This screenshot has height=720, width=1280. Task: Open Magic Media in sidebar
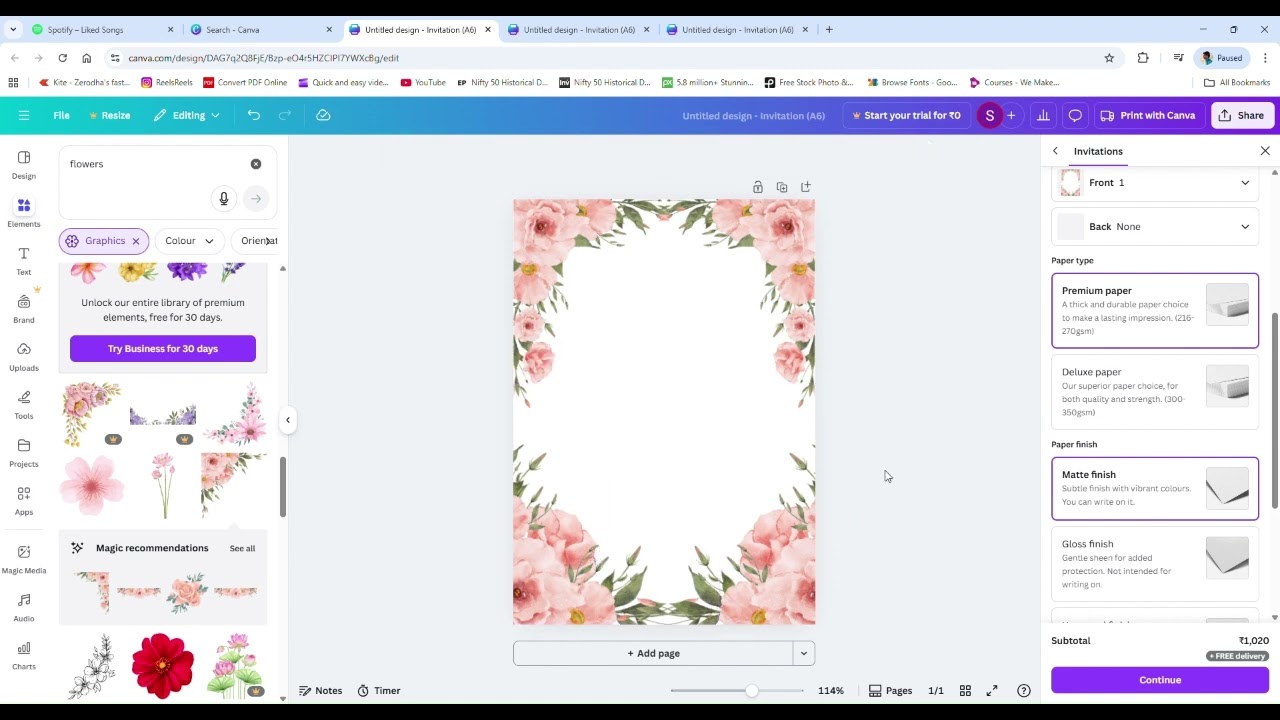click(24, 560)
